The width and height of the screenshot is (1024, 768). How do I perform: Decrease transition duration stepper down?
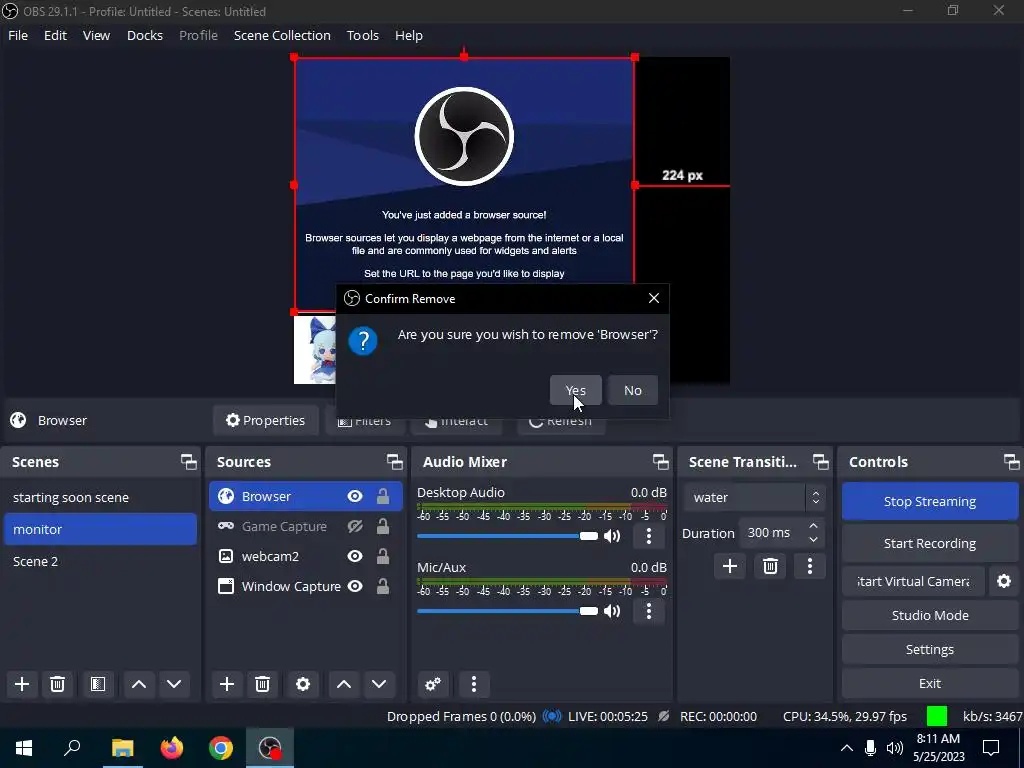point(813,539)
